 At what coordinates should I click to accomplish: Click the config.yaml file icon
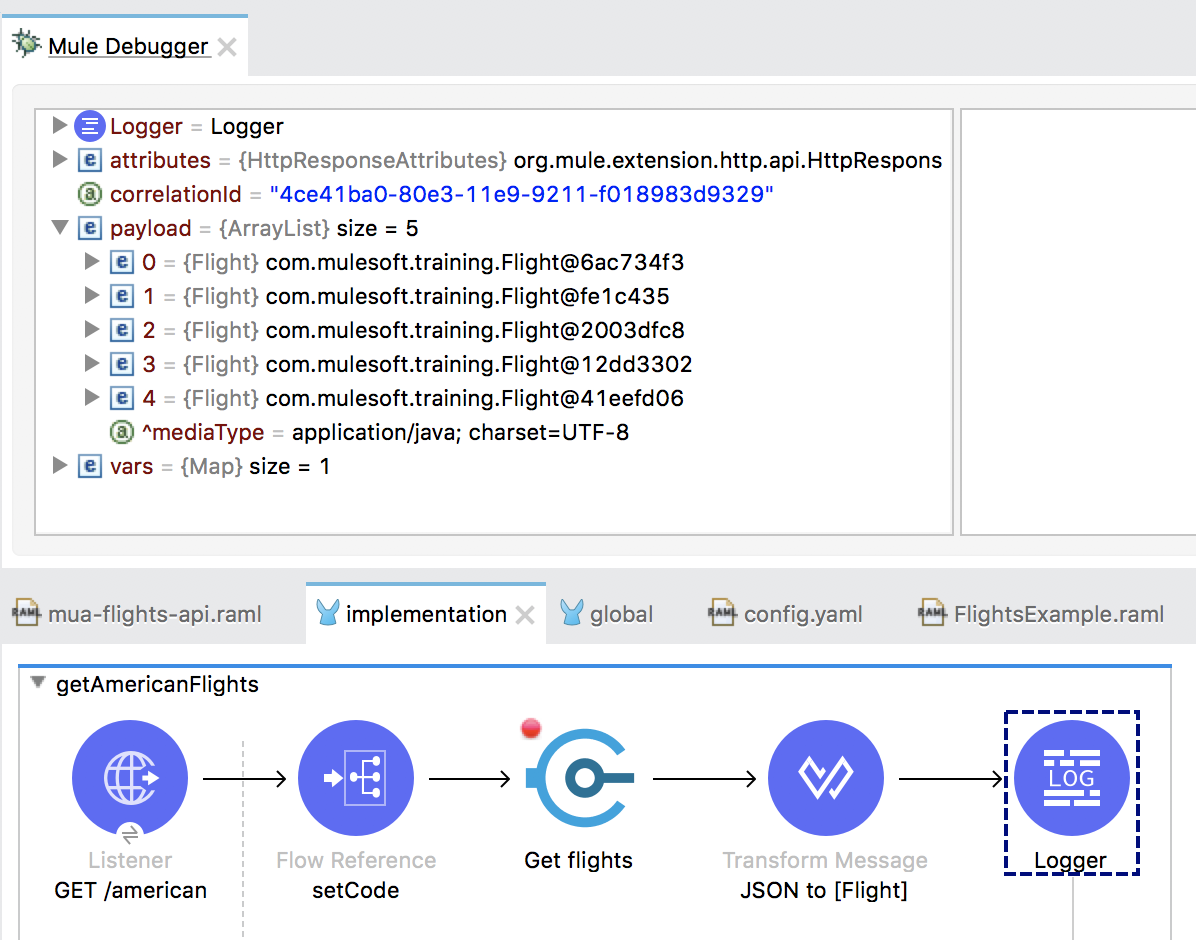722,613
